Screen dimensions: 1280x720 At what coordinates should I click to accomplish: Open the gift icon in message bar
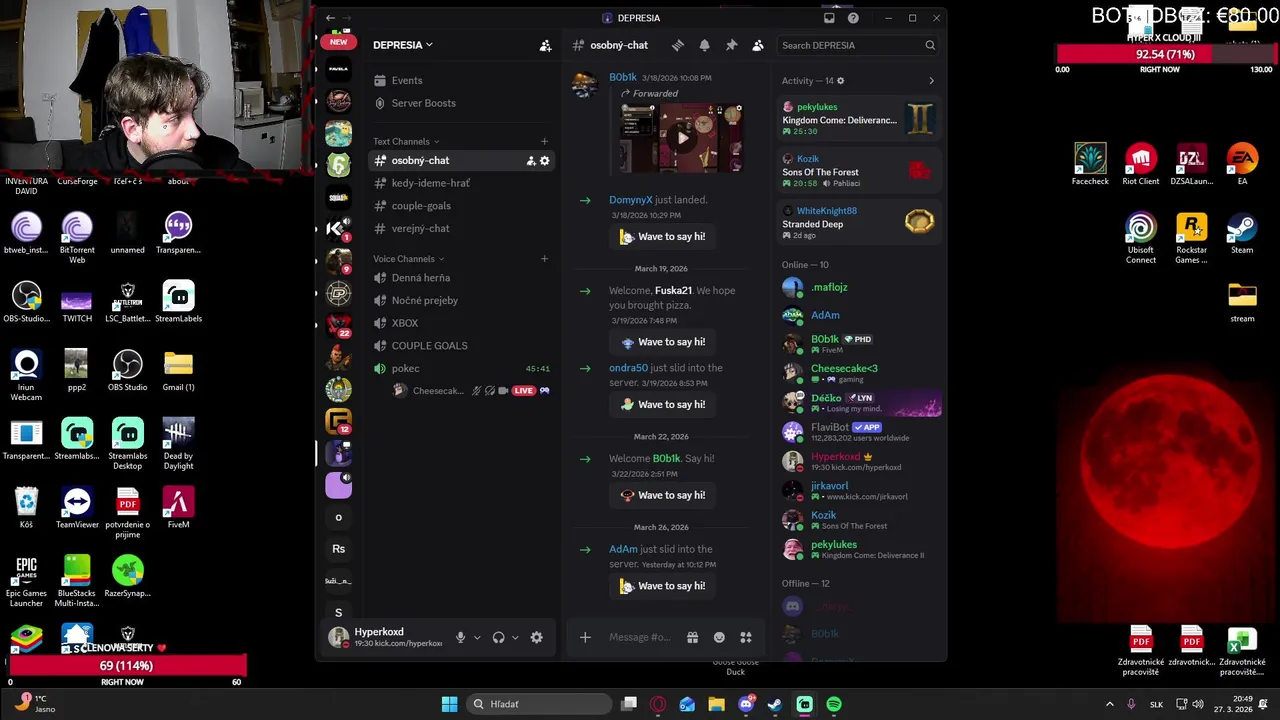(x=692, y=637)
